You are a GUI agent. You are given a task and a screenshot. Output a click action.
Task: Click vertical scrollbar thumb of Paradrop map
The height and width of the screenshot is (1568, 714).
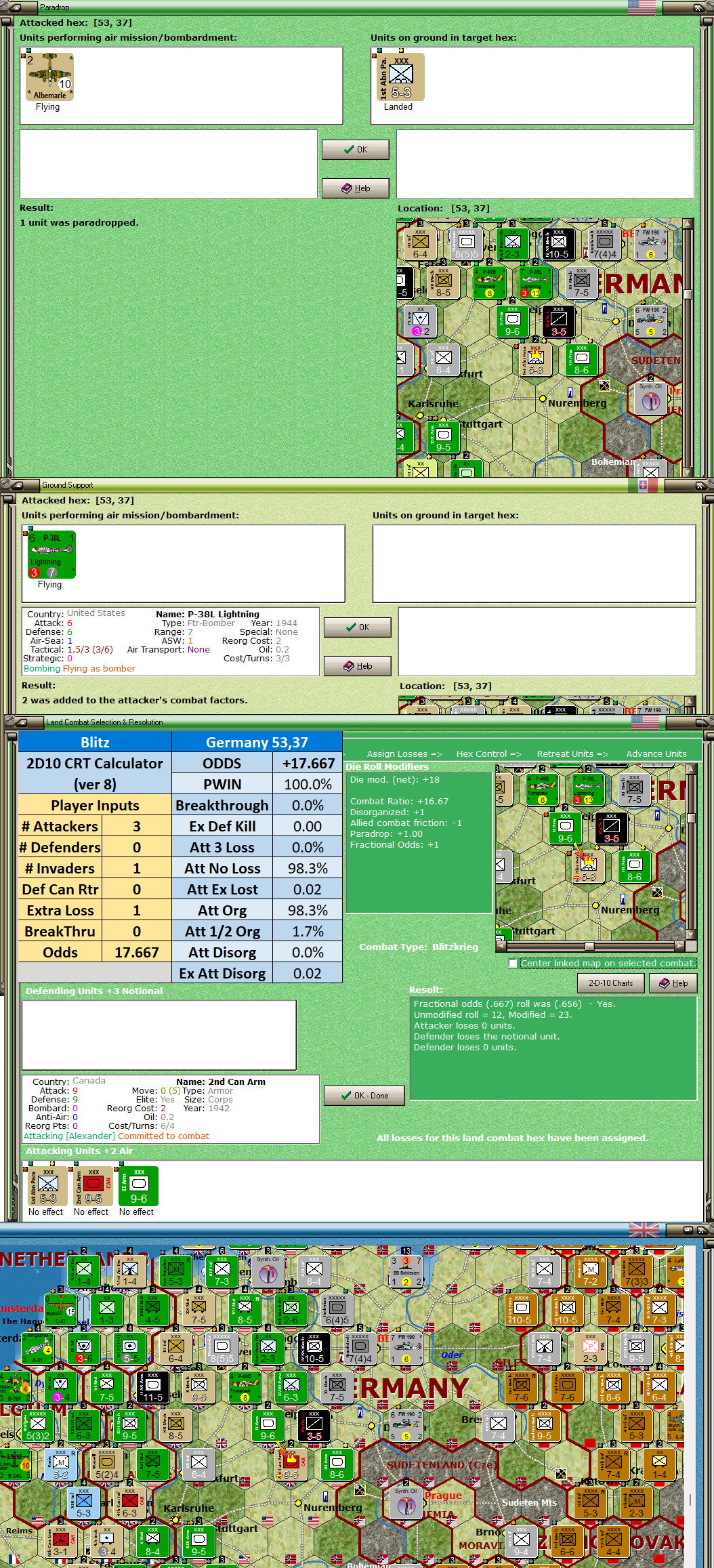tap(688, 294)
